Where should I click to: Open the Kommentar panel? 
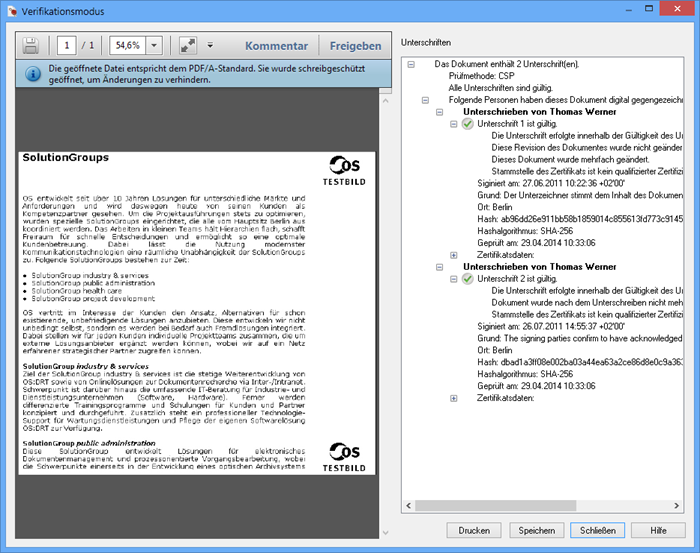point(276,46)
